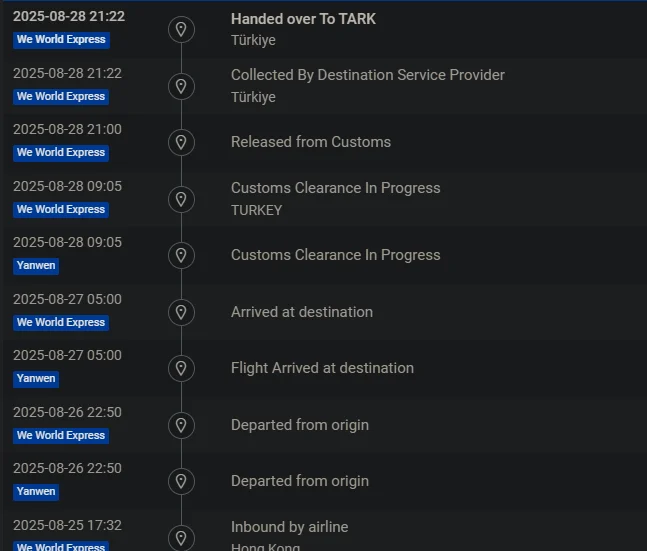Click the Hong Kong location text
Screen dimensions: 647x551
click(x=265, y=546)
